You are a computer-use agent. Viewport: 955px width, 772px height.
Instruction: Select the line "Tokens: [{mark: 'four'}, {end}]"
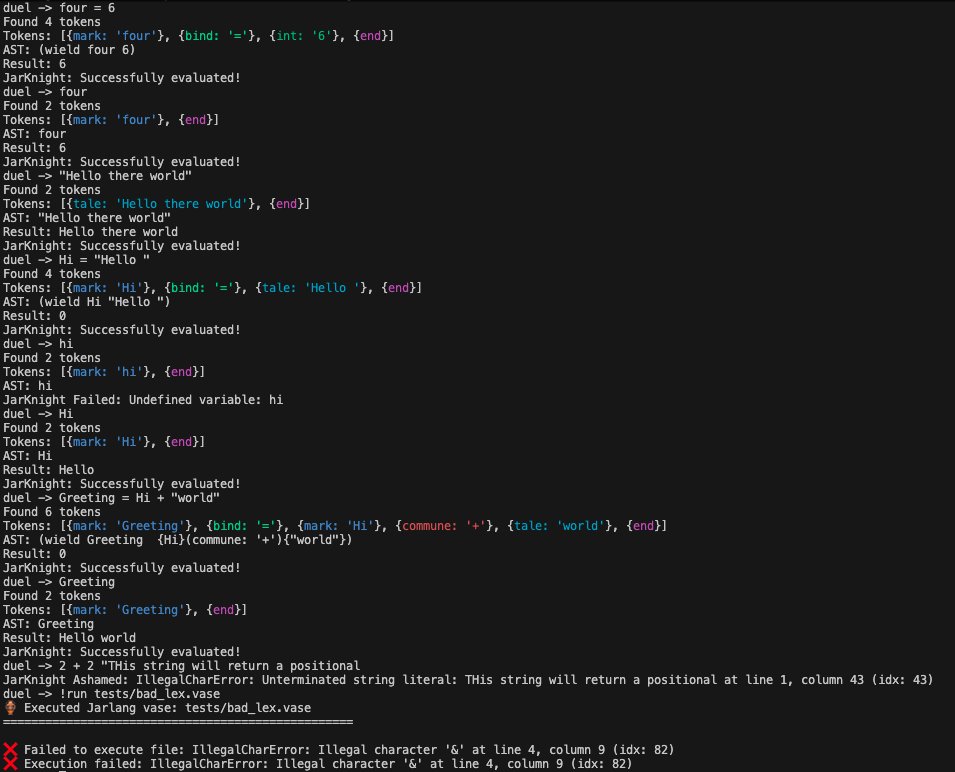(111, 120)
